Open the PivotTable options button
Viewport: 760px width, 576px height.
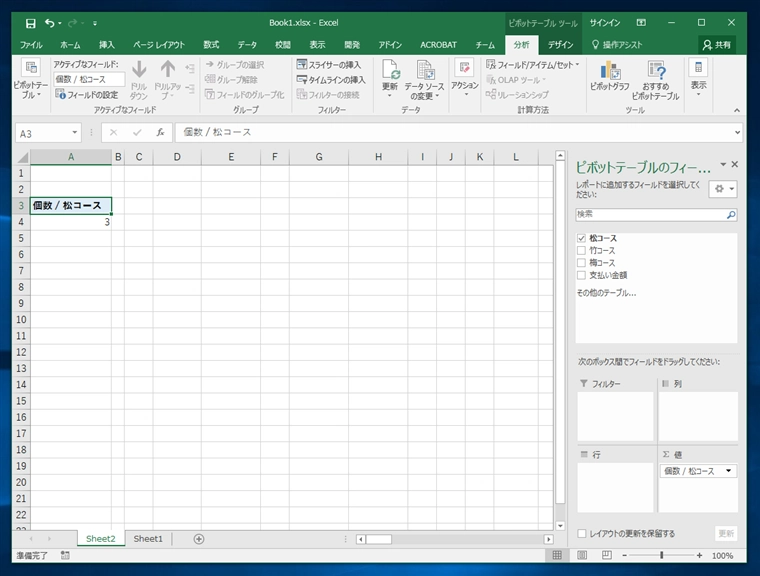point(30,80)
